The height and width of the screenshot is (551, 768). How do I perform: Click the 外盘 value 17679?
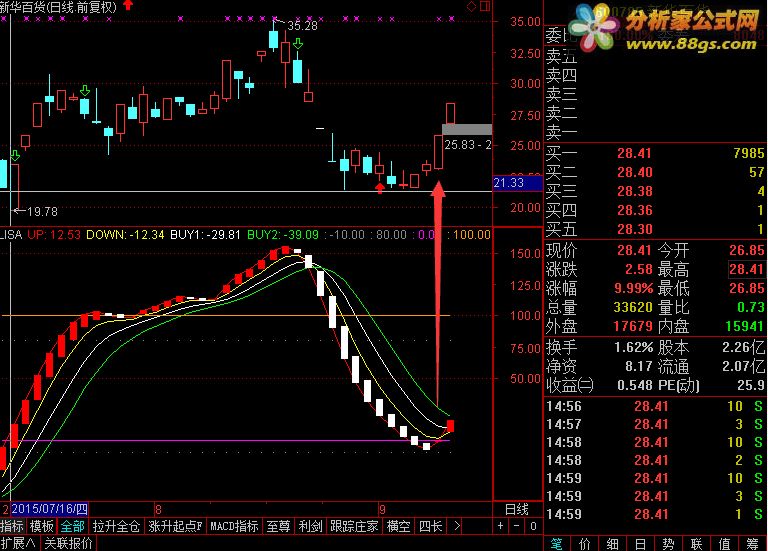(633, 326)
